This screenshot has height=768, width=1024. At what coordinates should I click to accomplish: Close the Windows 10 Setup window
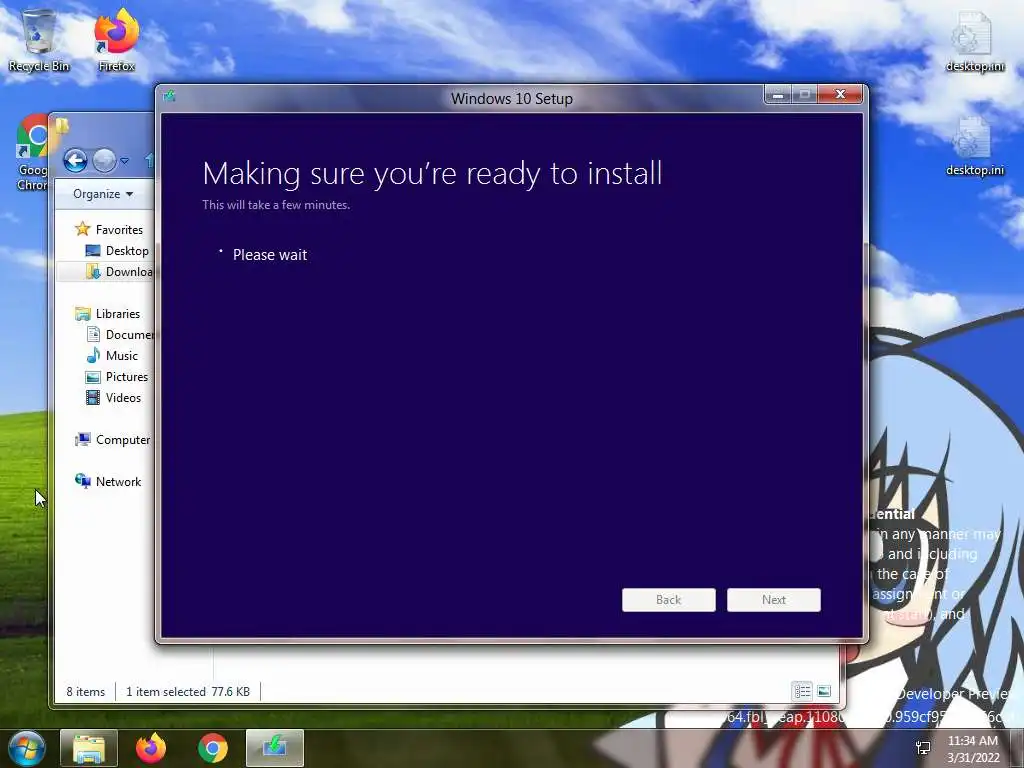click(x=841, y=95)
